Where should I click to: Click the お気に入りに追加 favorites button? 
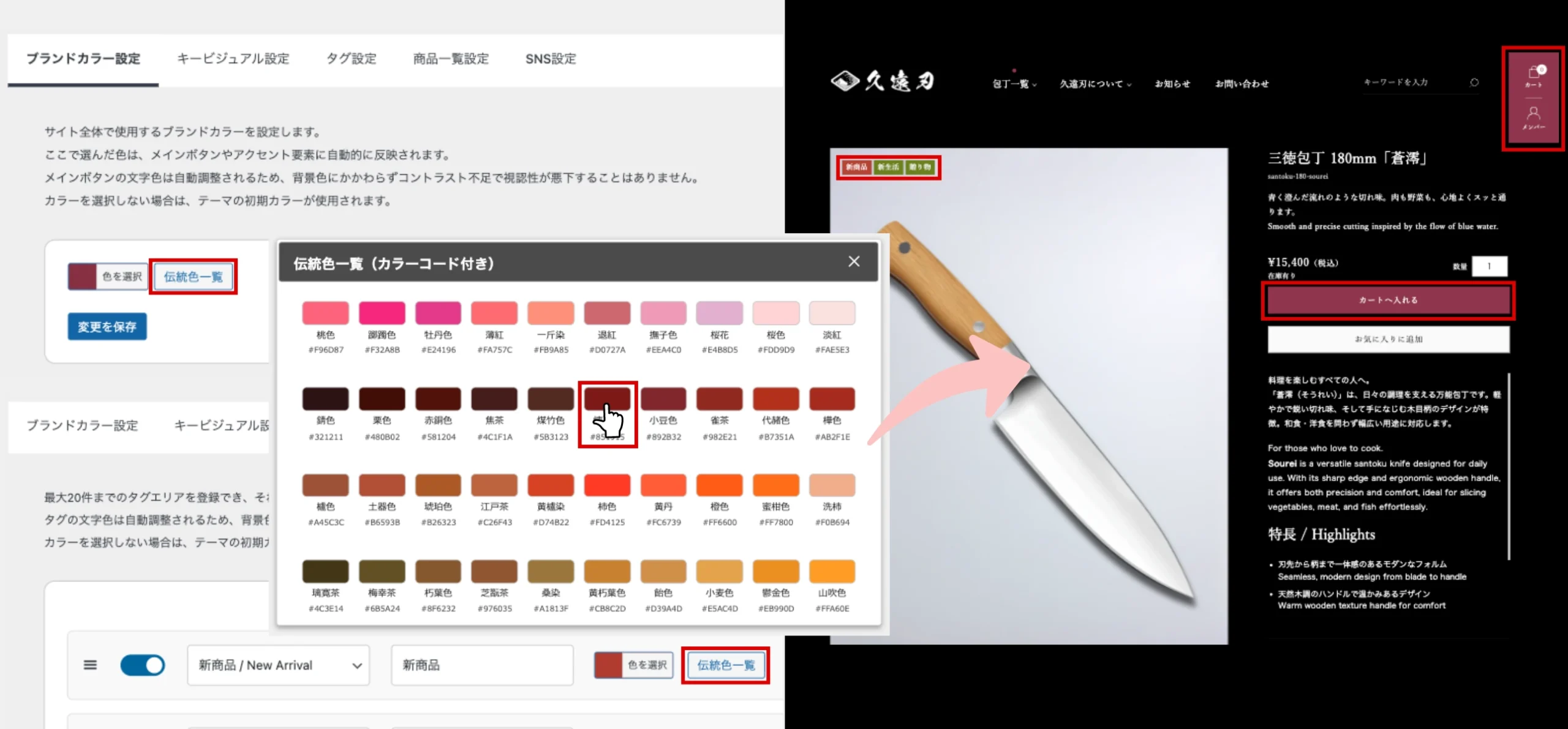[x=1388, y=338]
